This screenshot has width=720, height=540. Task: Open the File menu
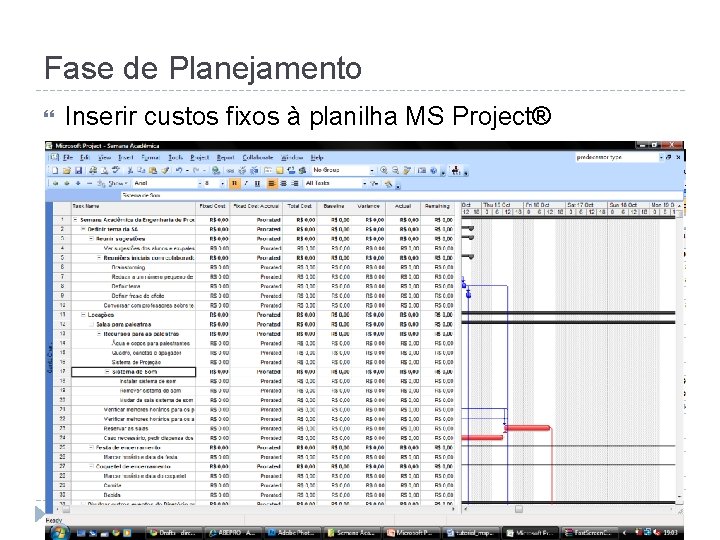point(68,158)
